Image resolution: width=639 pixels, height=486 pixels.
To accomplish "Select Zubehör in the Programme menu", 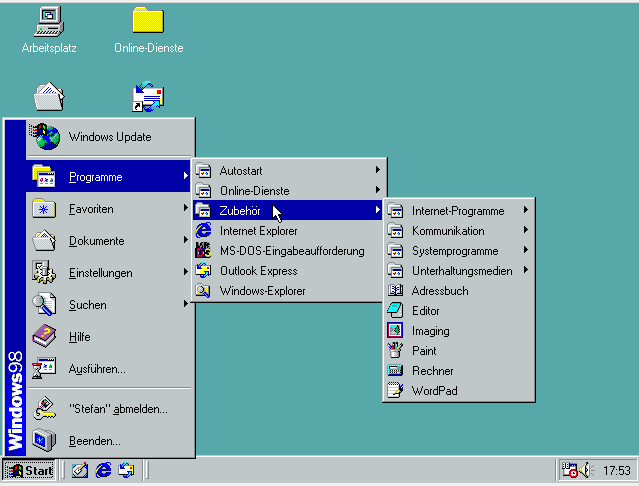I will point(288,210).
